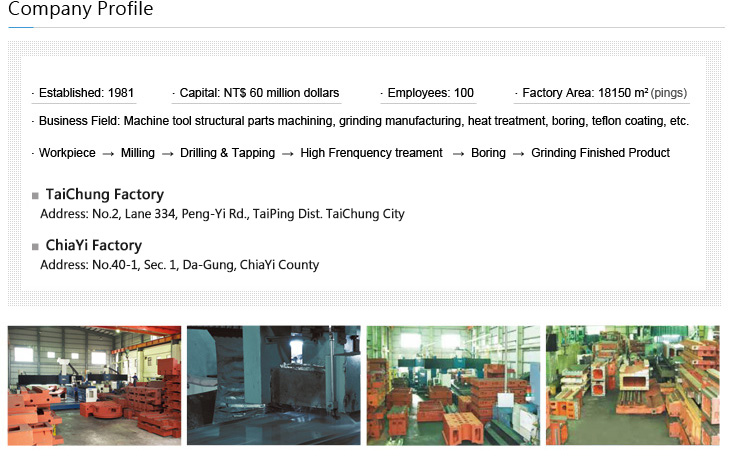Click the Company Profile heading
Viewport: 735px width, 467px height.
coord(81,9)
